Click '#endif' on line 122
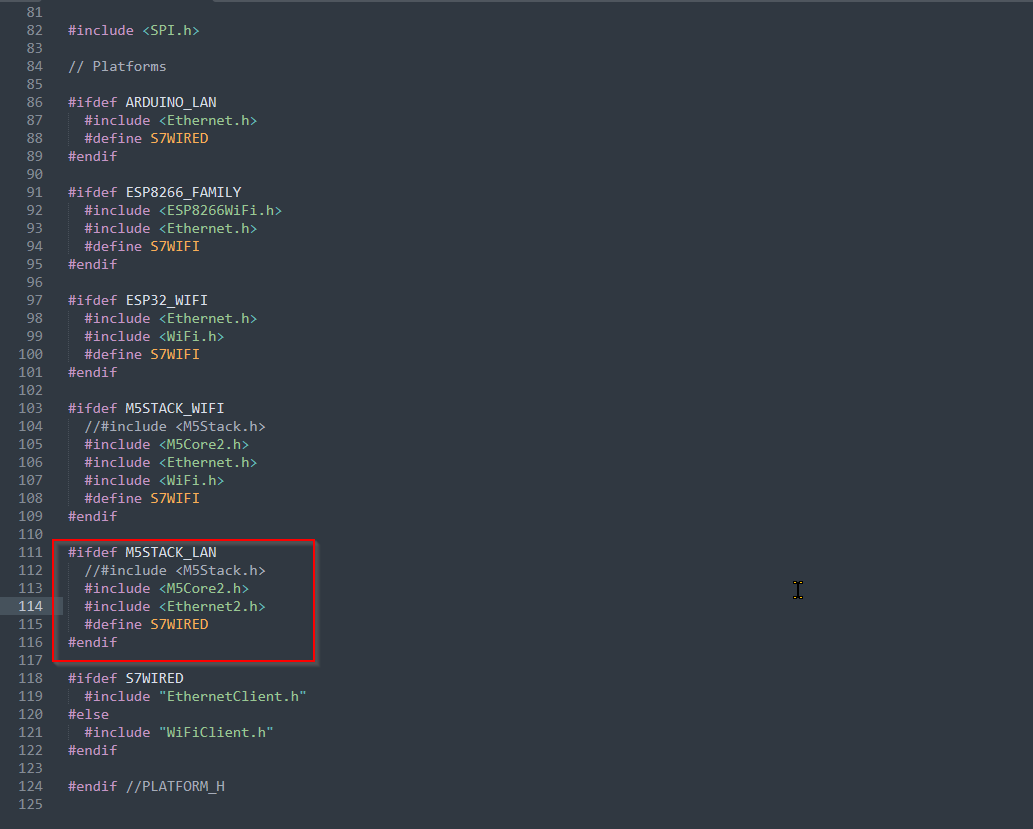 (92, 751)
